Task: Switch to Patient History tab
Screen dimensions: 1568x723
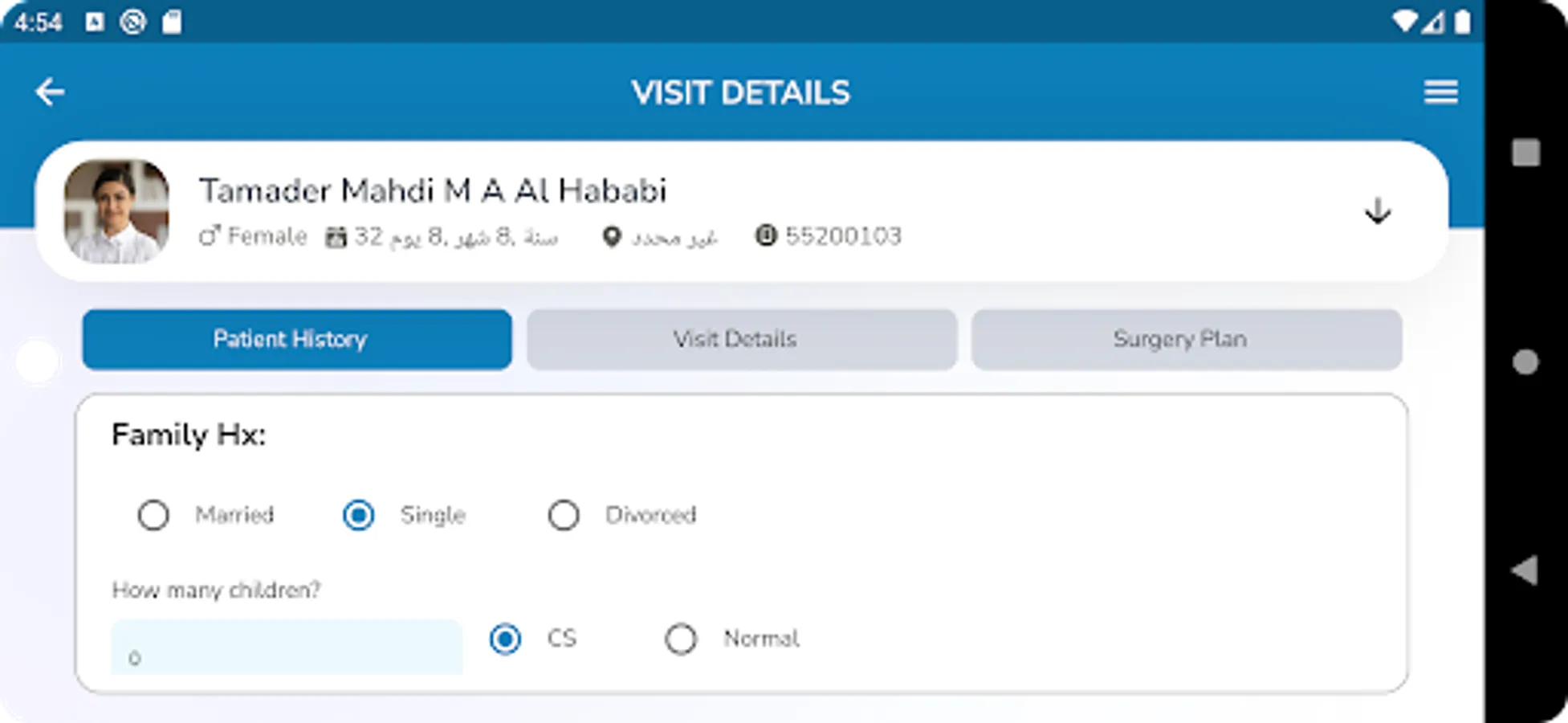Action: tap(296, 339)
